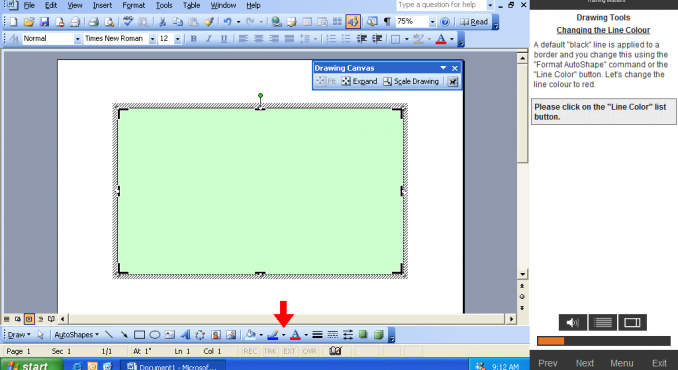Toggle the Drawing toolbar button
Image resolution: width=678 pixels, height=370 pixels.
[353, 22]
